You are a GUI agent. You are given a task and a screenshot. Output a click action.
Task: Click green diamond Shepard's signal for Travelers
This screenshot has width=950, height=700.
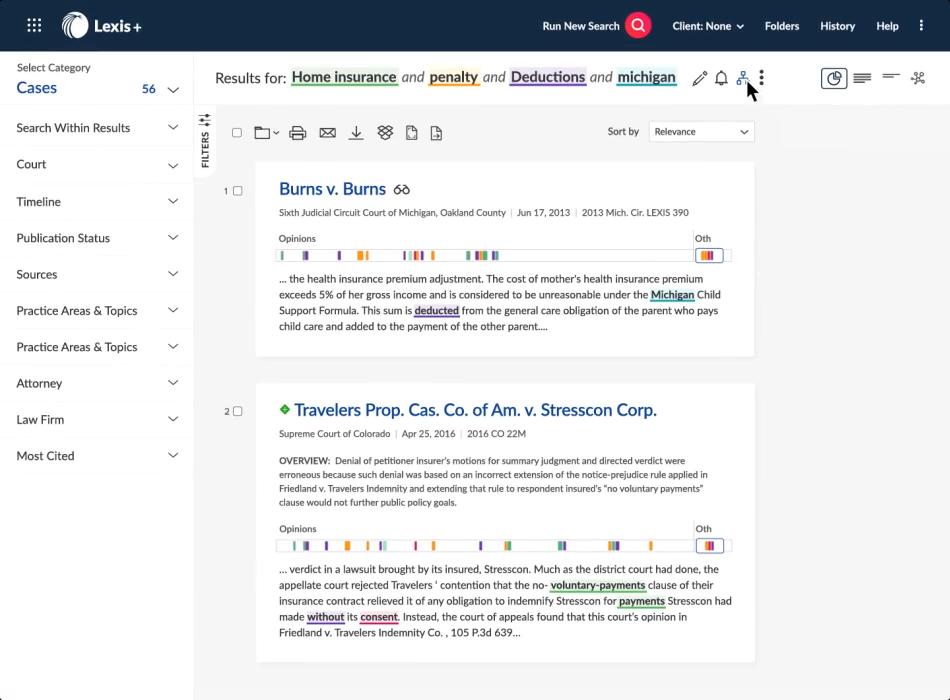click(x=285, y=409)
